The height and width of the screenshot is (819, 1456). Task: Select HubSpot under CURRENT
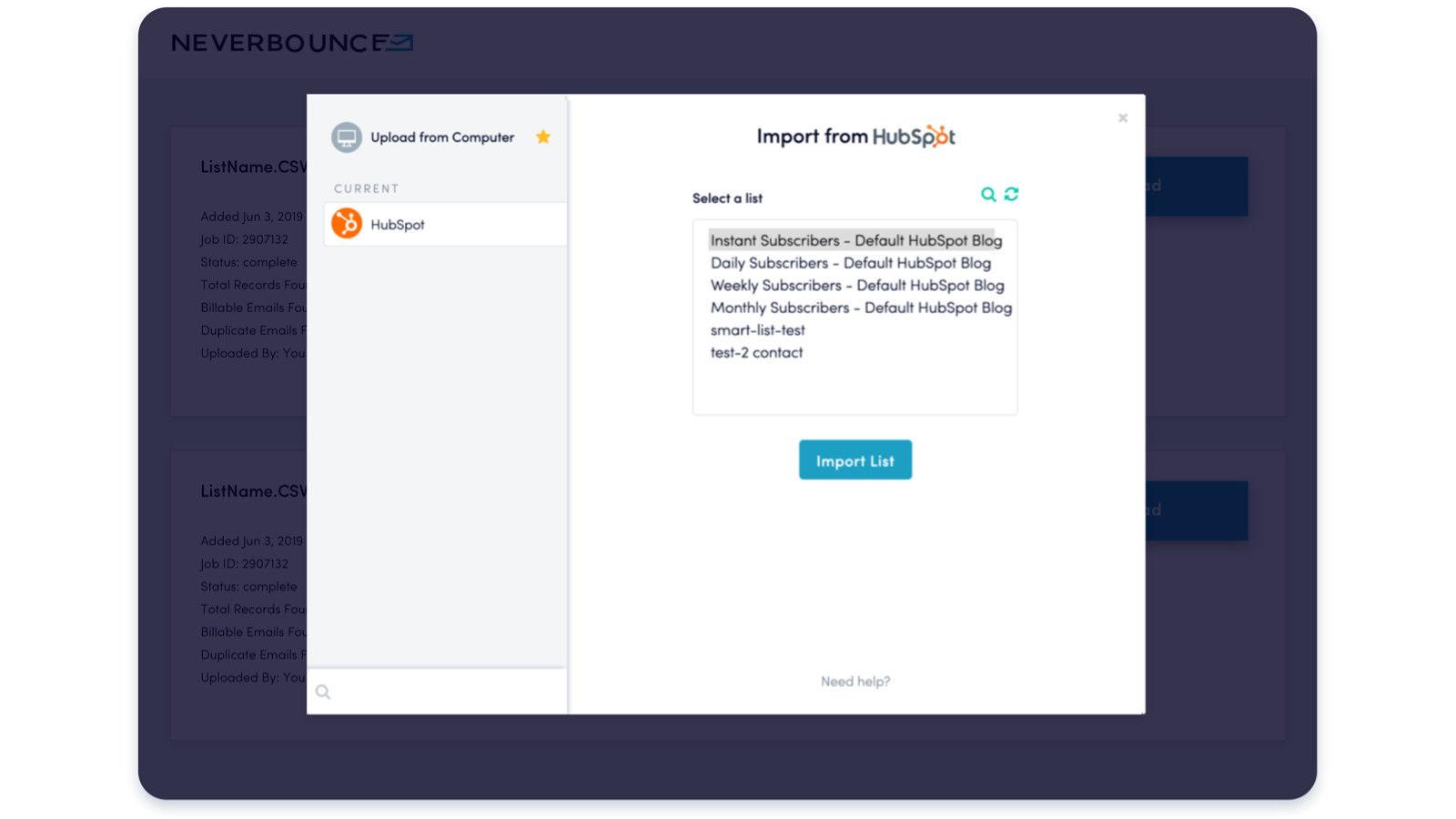[x=398, y=224]
